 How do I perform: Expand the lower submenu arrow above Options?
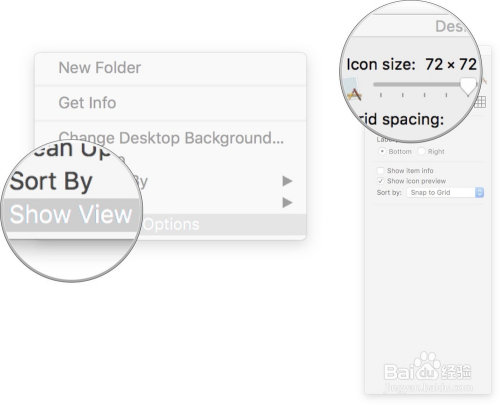(287, 202)
